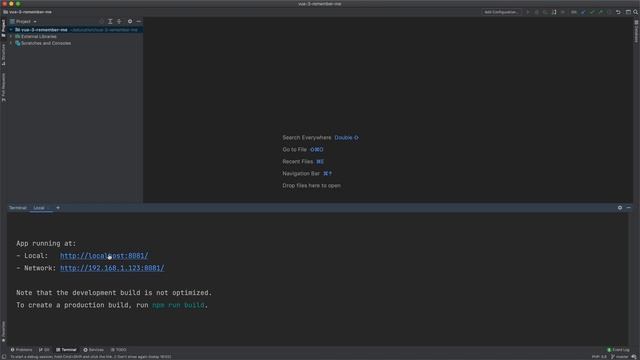This screenshot has width=640, height=360.
Task: Open the Event Log
Action: 618,350
